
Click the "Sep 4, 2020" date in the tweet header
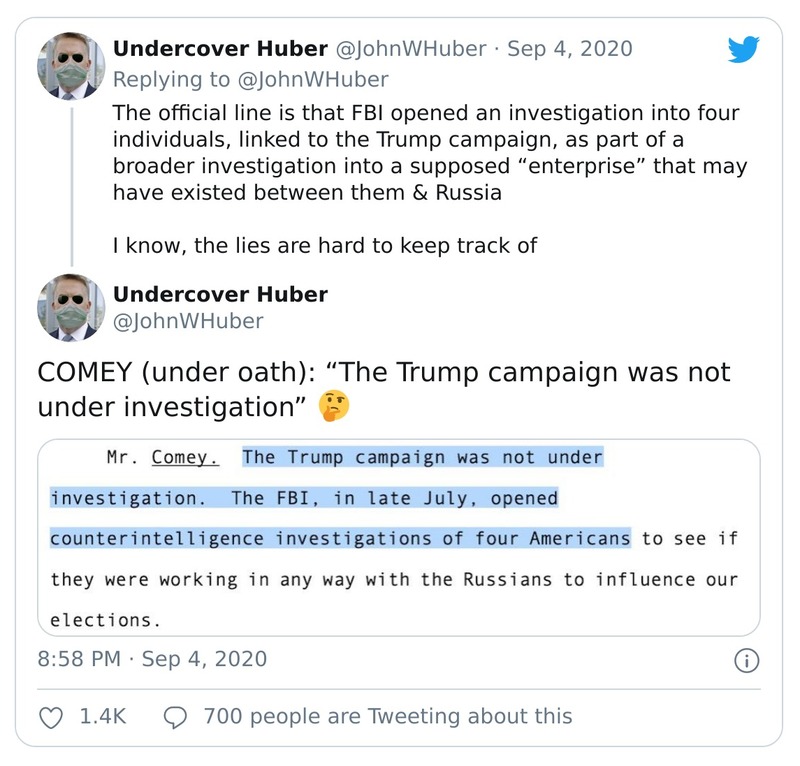(571, 48)
